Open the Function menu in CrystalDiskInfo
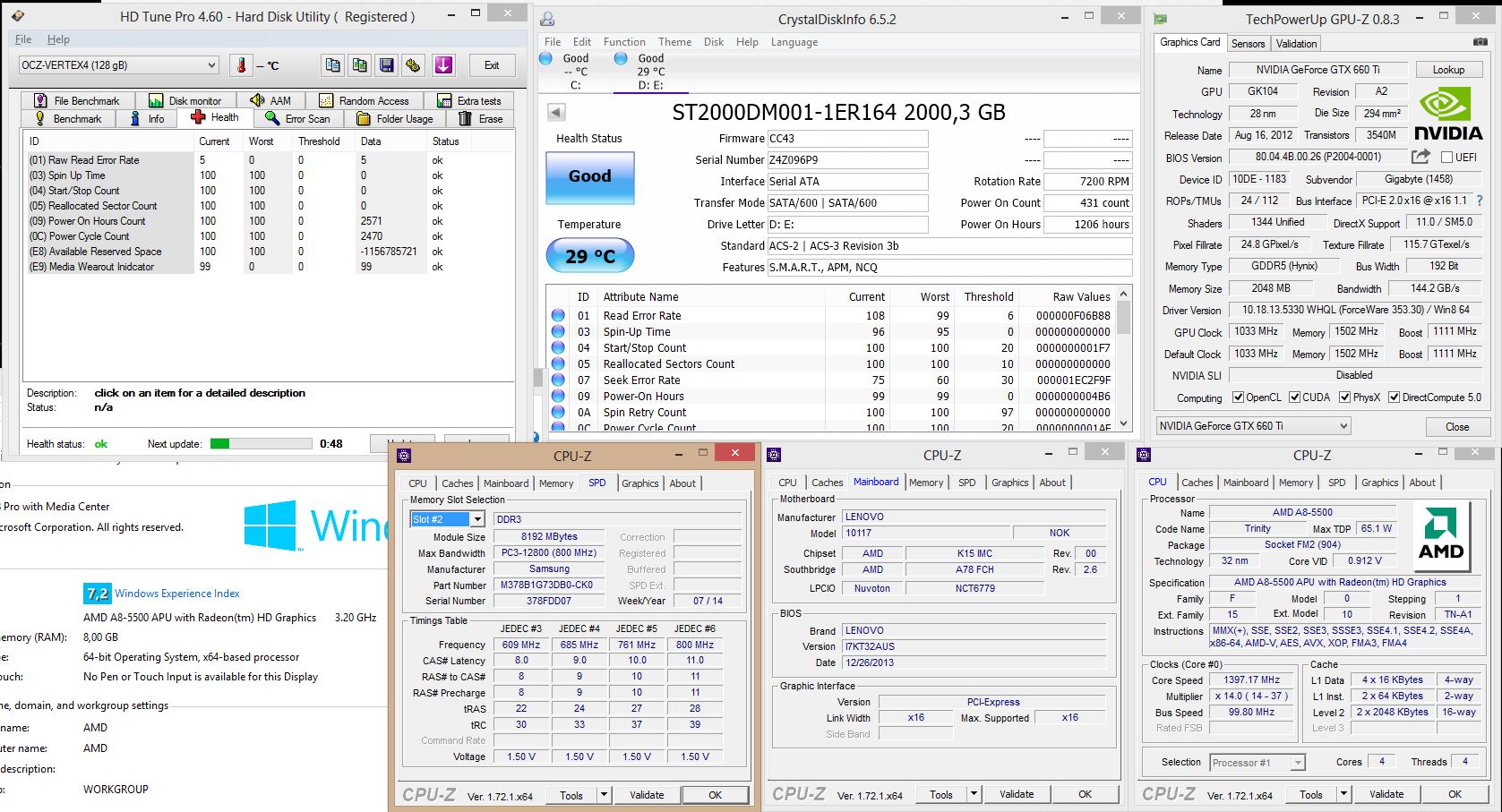 pyautogui.click(x=623, y=42)
